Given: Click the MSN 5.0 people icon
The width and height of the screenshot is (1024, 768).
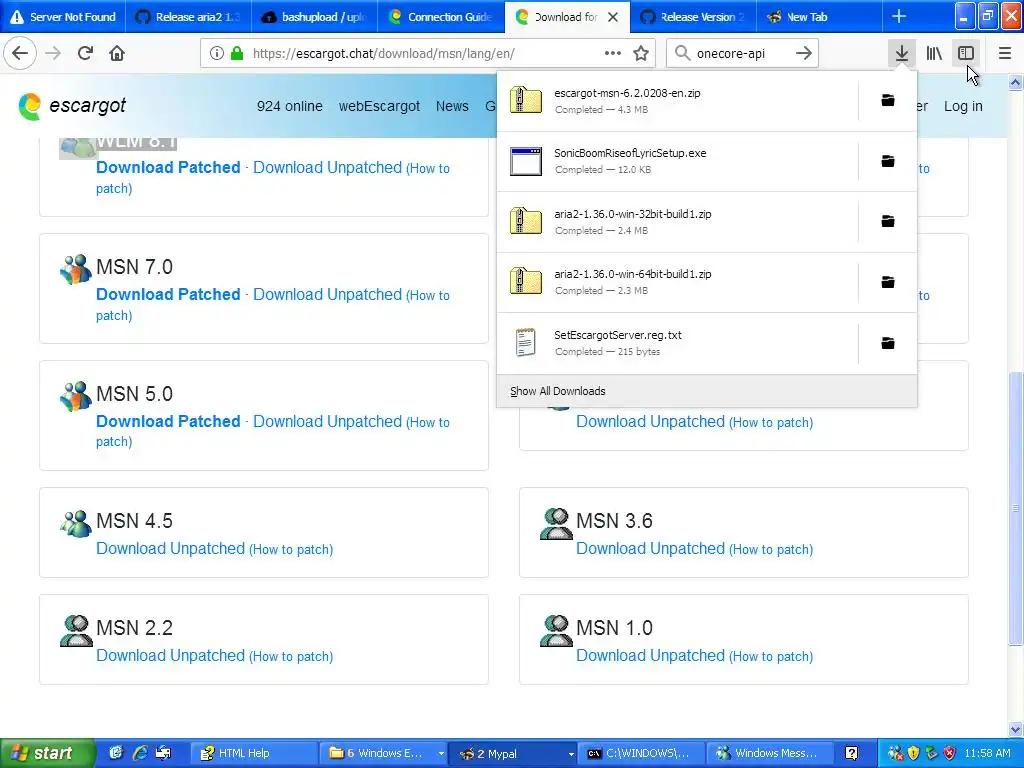Looking at the screenshot, I should (x=76, y=396).
